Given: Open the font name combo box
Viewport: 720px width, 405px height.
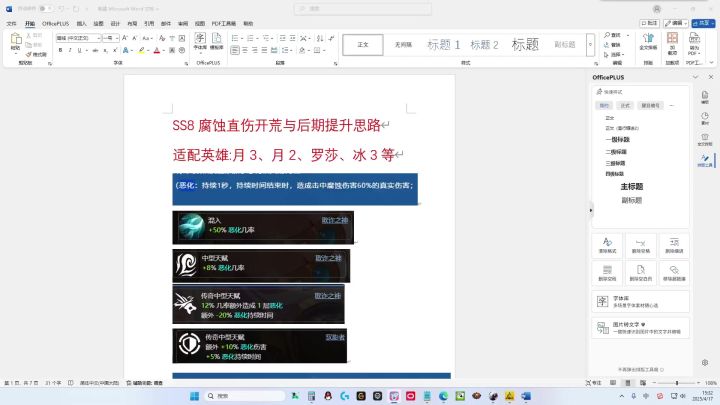Looking at the screenshot, I should (79, 38).
